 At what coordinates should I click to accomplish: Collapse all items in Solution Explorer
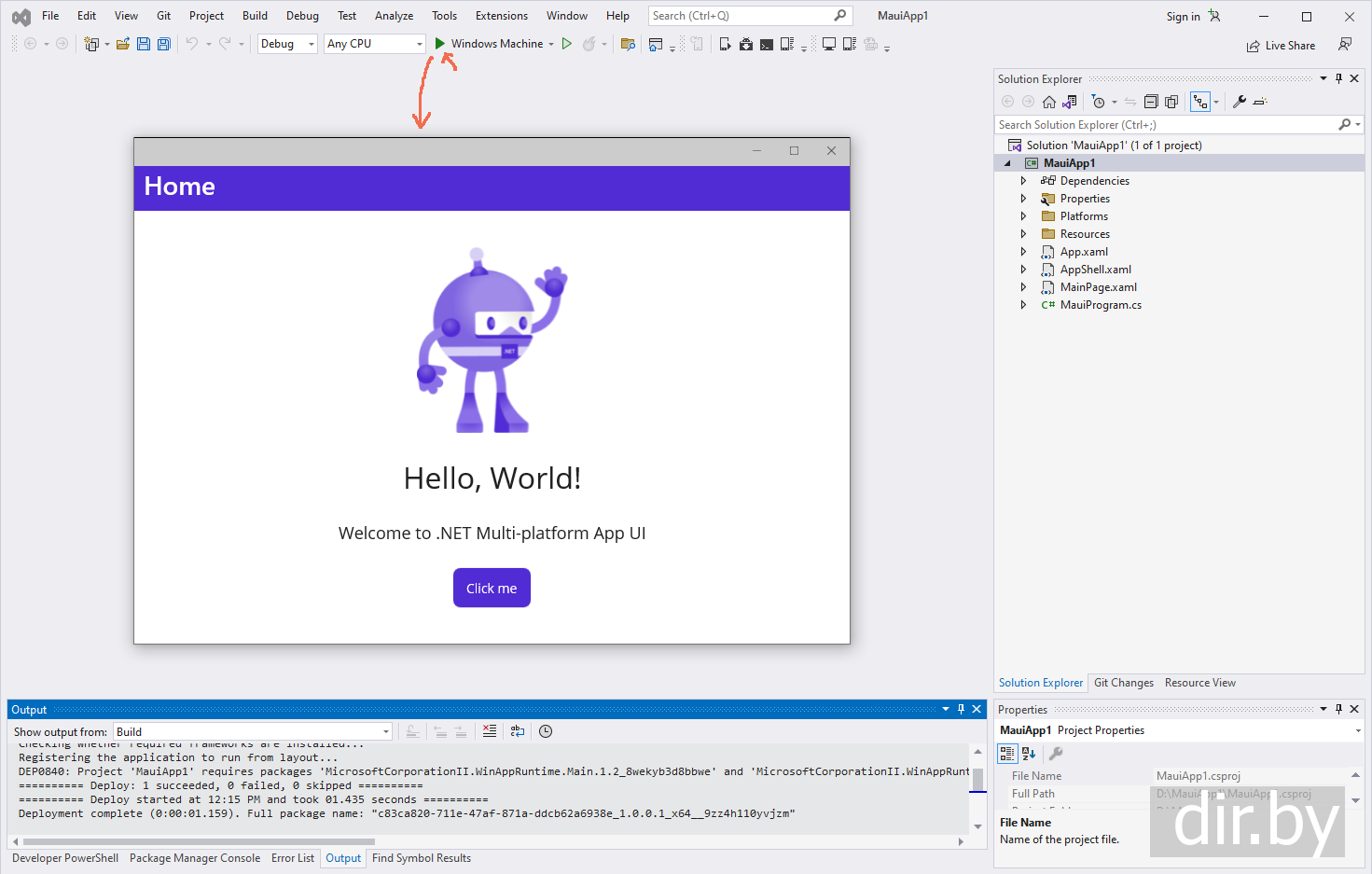point(1151,102)
